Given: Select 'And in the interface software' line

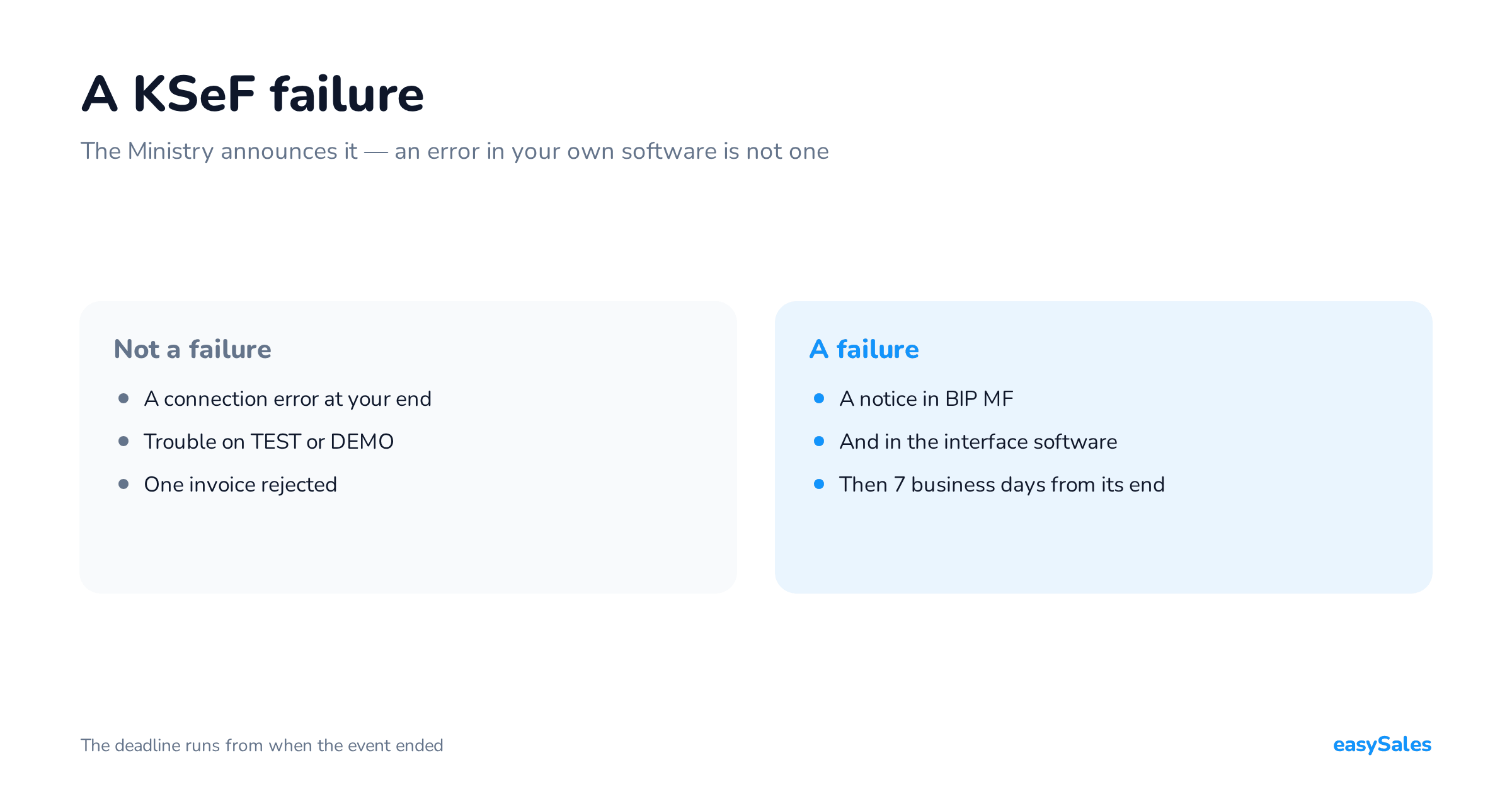Looking at the screenshot, I should coord(978,442).
